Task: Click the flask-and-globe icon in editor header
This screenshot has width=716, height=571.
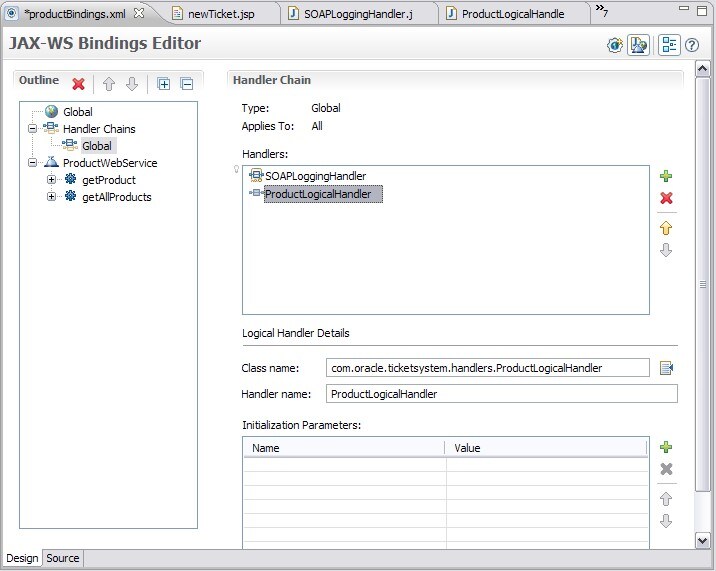Action: (638, 45)
